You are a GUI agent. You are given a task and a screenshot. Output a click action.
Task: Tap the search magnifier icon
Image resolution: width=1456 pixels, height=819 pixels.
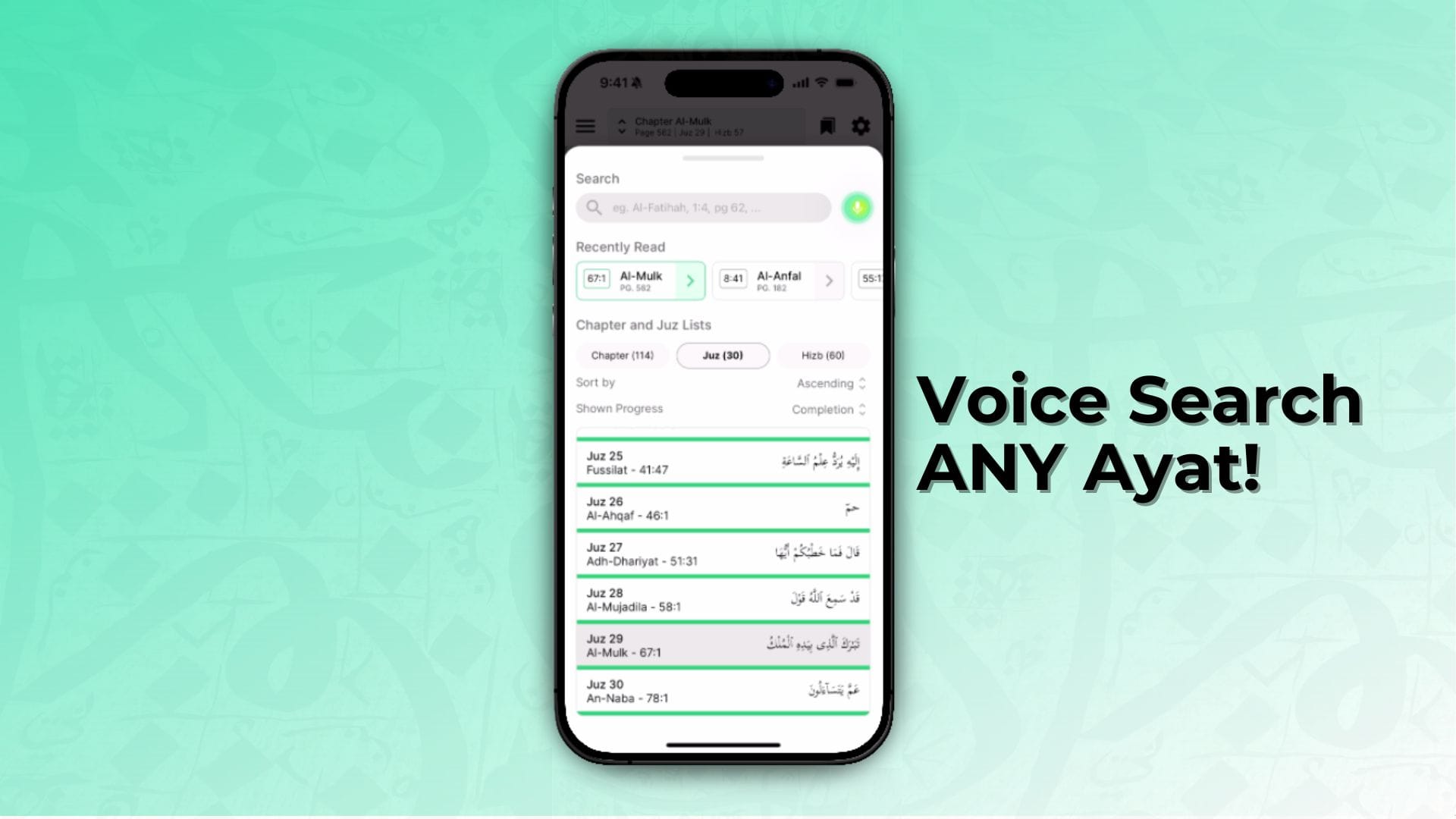[x=597, y=207]
